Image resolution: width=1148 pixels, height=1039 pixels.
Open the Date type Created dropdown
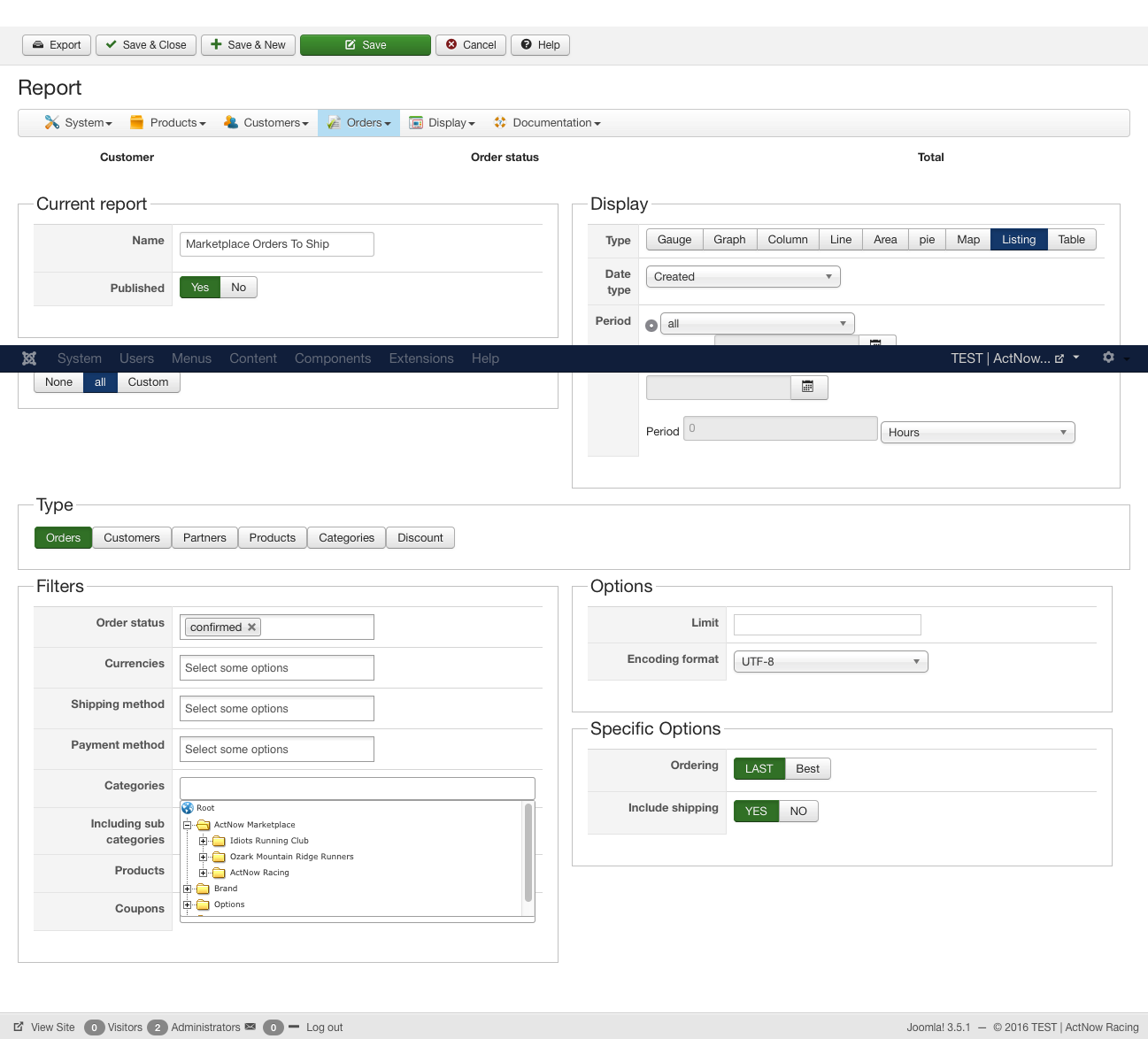[744, 277]
